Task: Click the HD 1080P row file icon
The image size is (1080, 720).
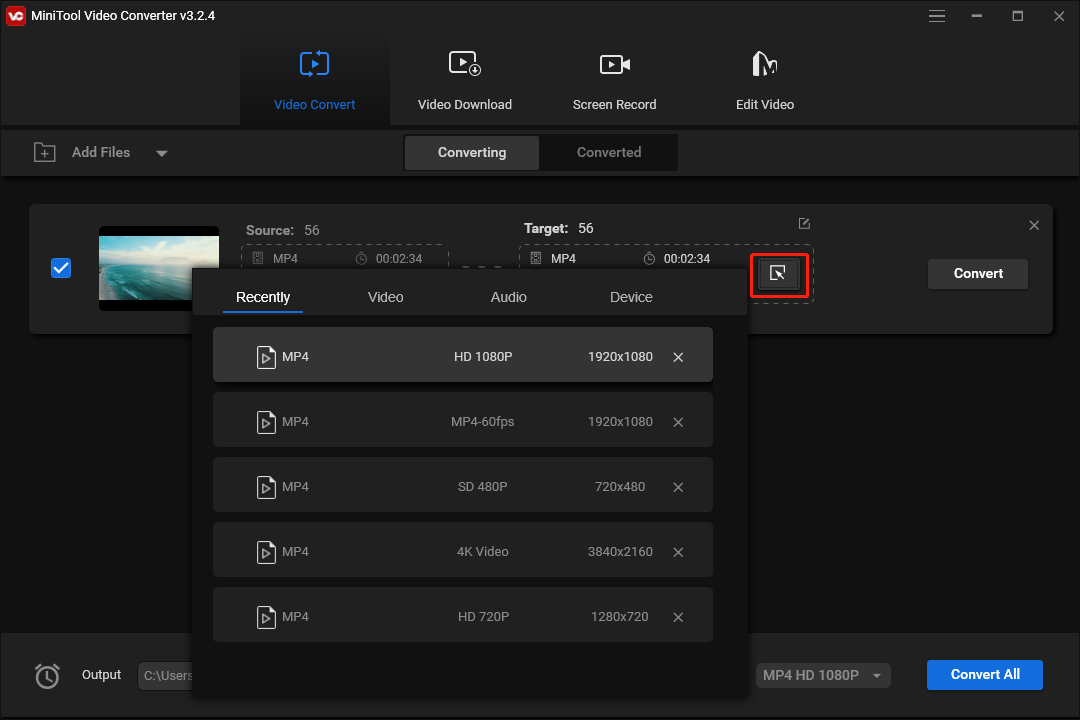Action: tap(266, 358)
